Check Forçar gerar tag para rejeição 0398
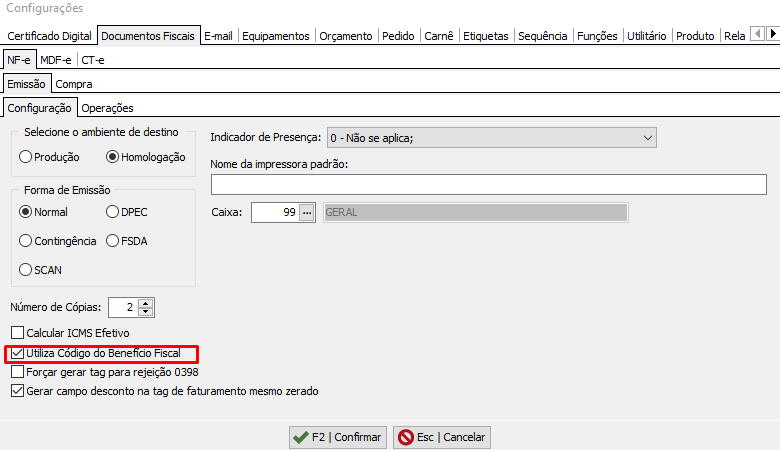Viewport: 780px width, 450px height. (17, 372)
